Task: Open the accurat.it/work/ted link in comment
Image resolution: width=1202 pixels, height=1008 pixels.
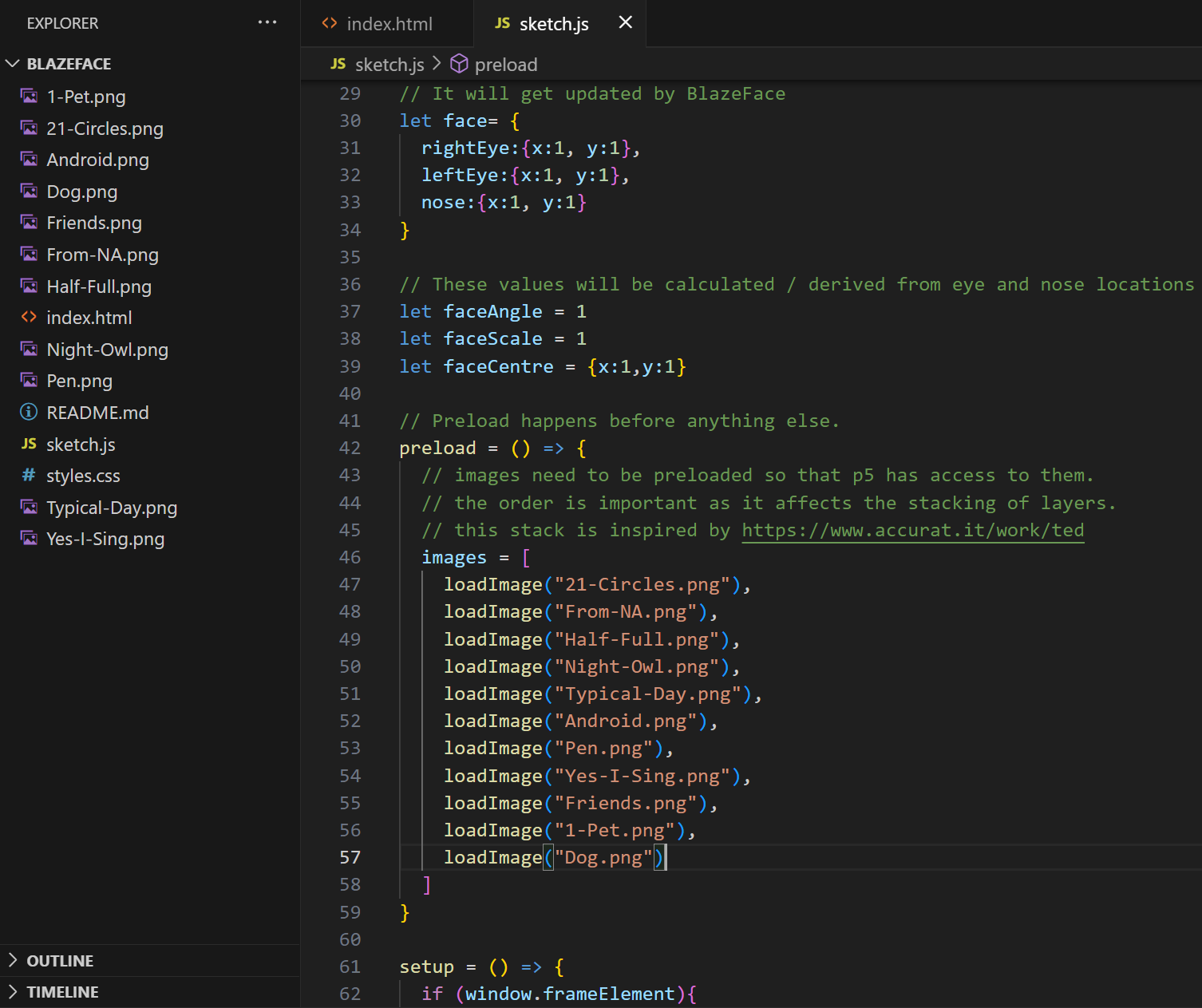Action: pyautogui.click(x=912, y=531)
